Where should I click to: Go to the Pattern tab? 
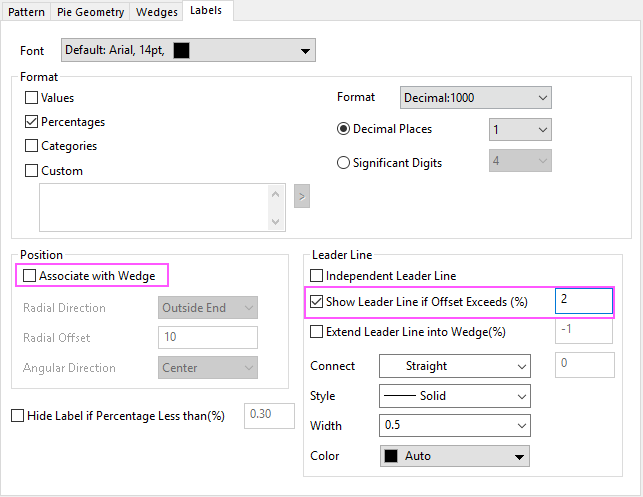click(26, 12)
